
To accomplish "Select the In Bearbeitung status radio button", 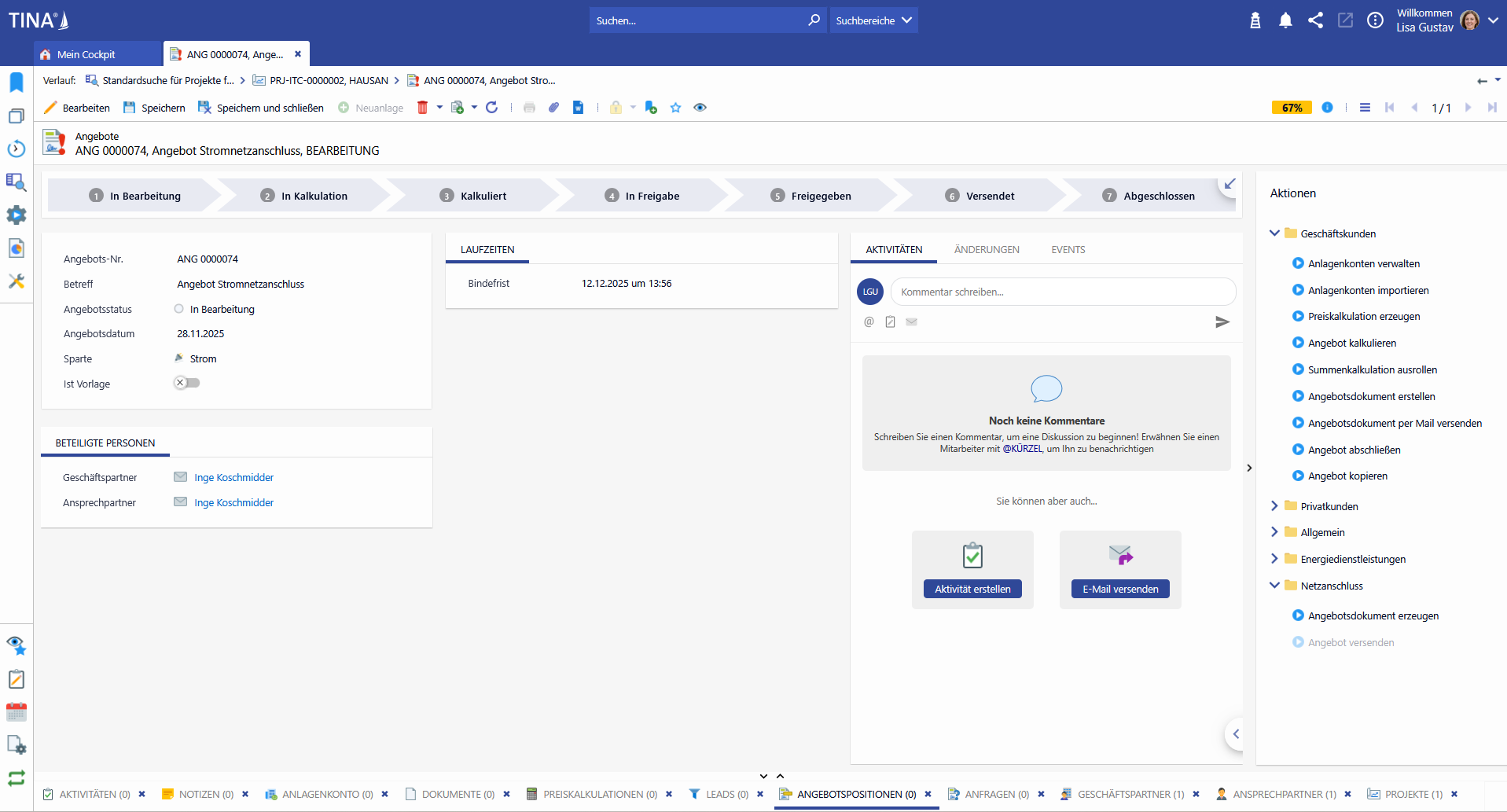I will pyautogui.click(x=179, y=309).
